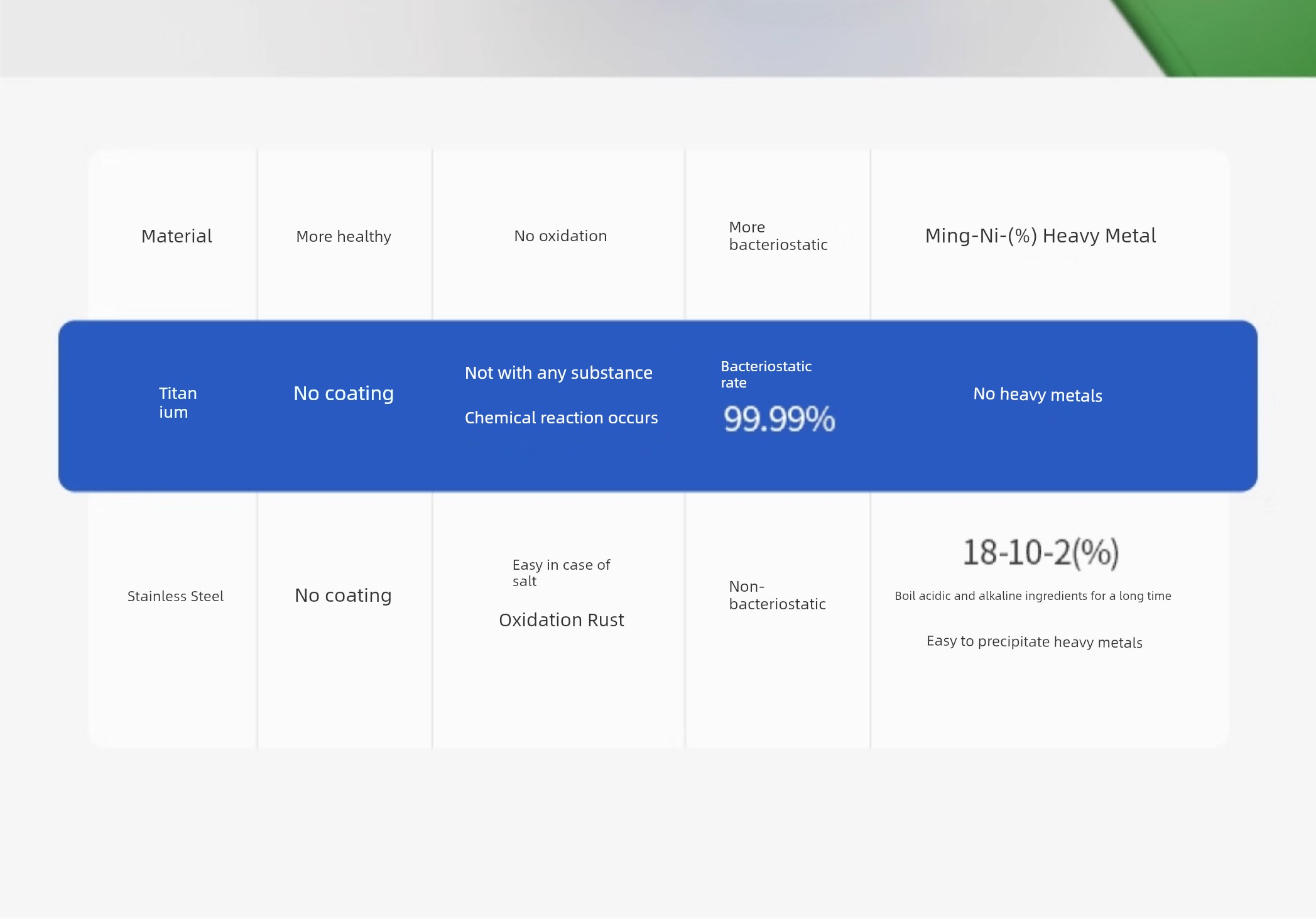Click No coating in stainless steel row

coord(343,595)
